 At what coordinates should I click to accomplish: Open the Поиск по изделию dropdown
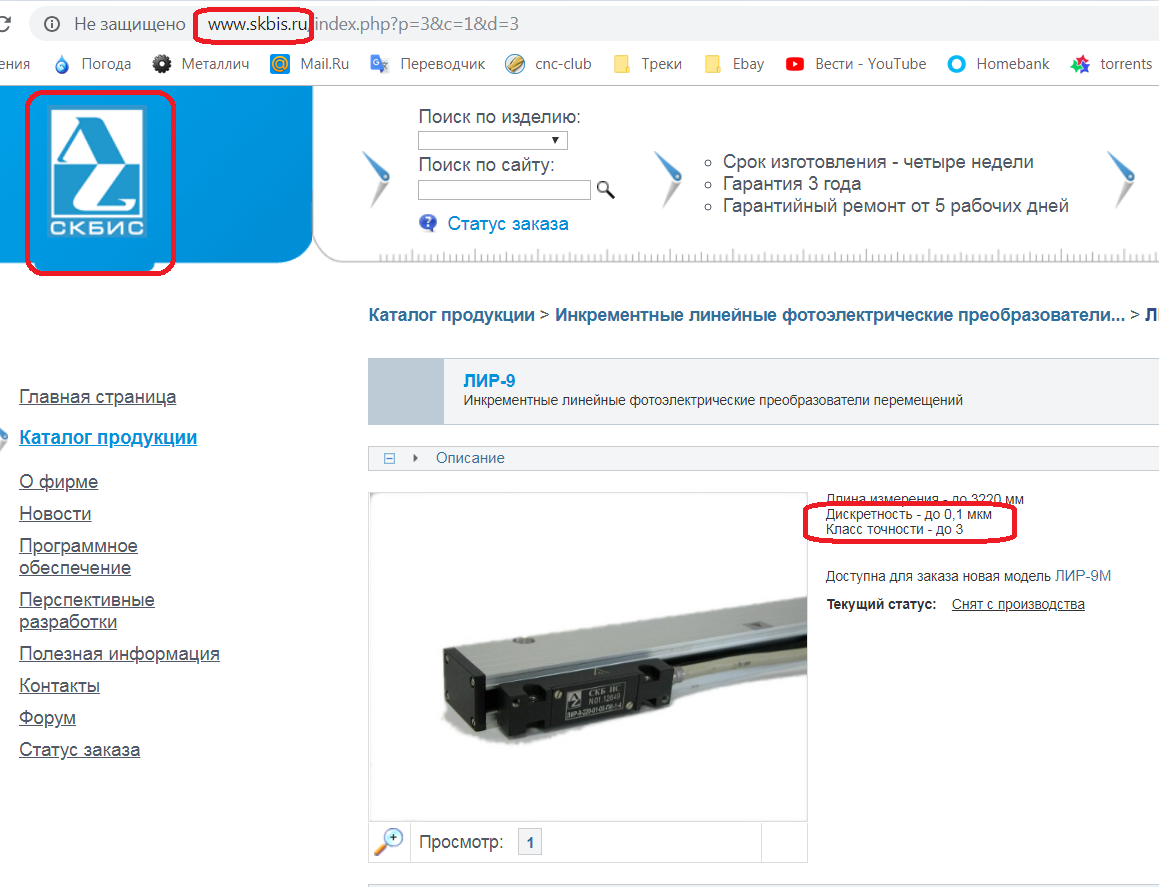(x=492, y=140)
